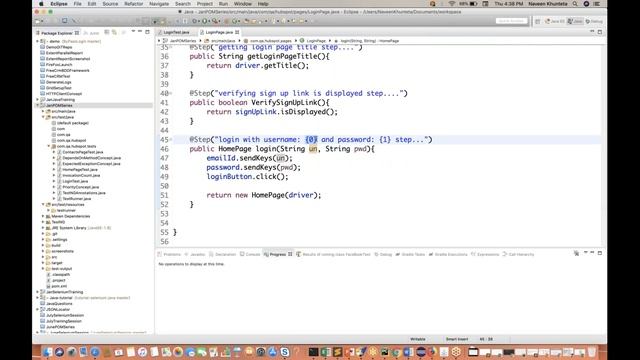Viewport: 640px width, 360px height.
Task: Open the Gradle Tasks view tab
Action: click(x=410, y=254)
